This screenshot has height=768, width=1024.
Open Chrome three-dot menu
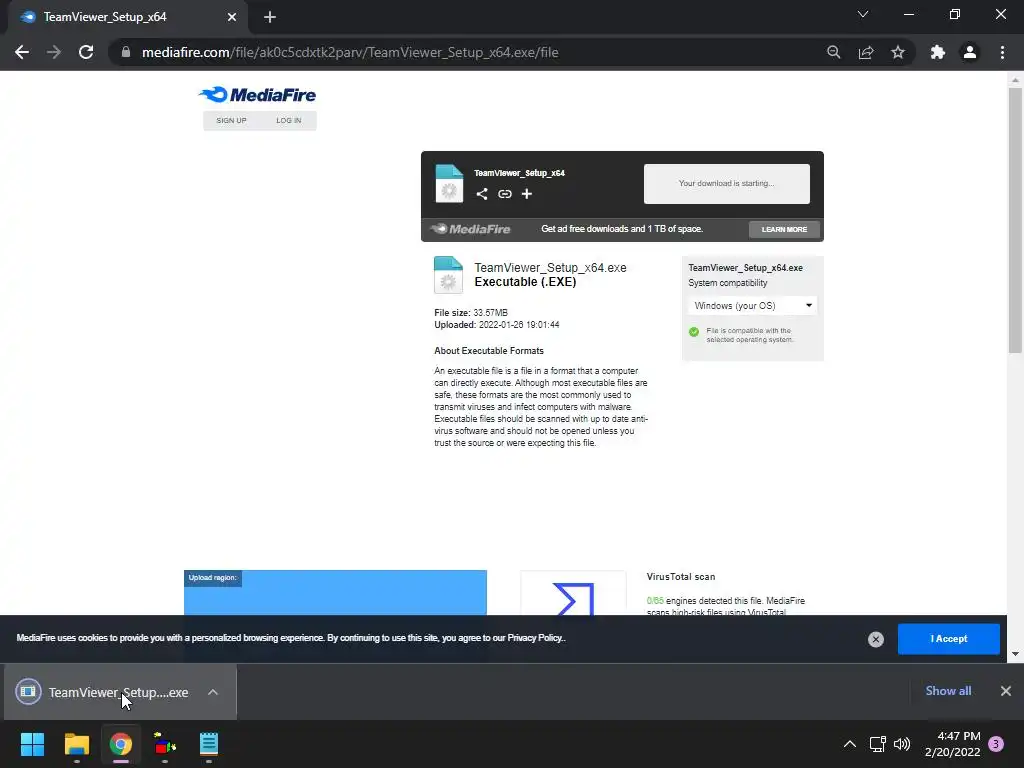pyautogui.click(x=1002, y=52)
